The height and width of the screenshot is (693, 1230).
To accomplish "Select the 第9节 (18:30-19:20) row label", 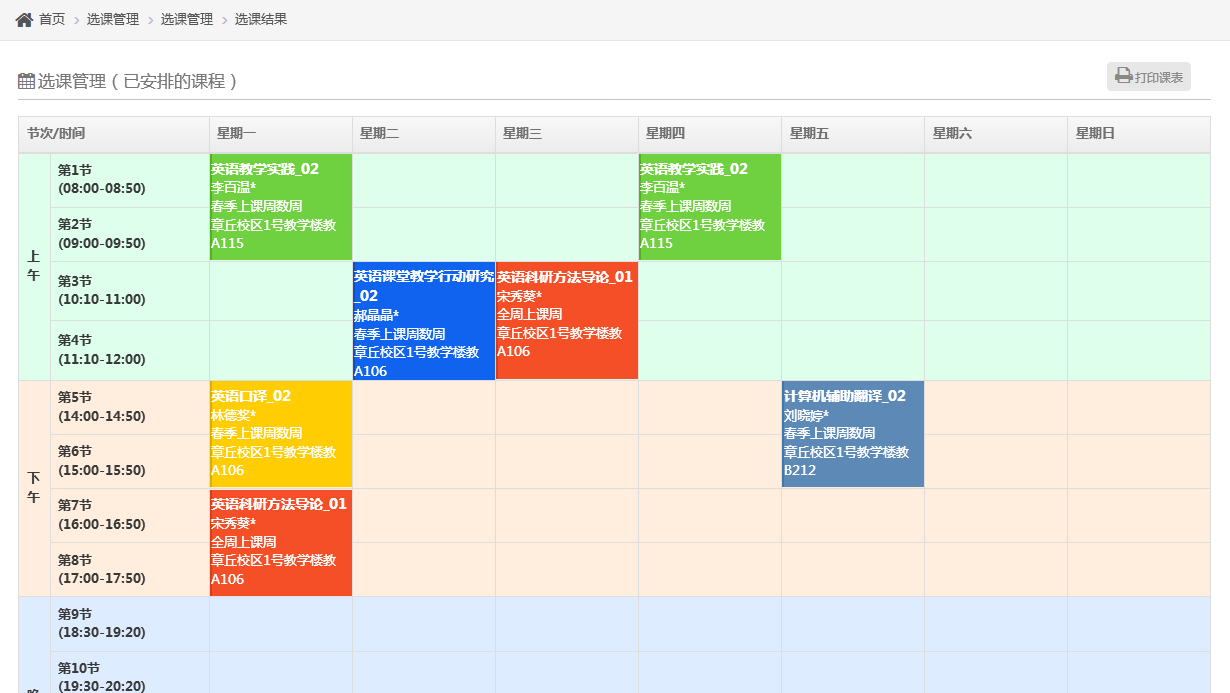I will (129, 624).
